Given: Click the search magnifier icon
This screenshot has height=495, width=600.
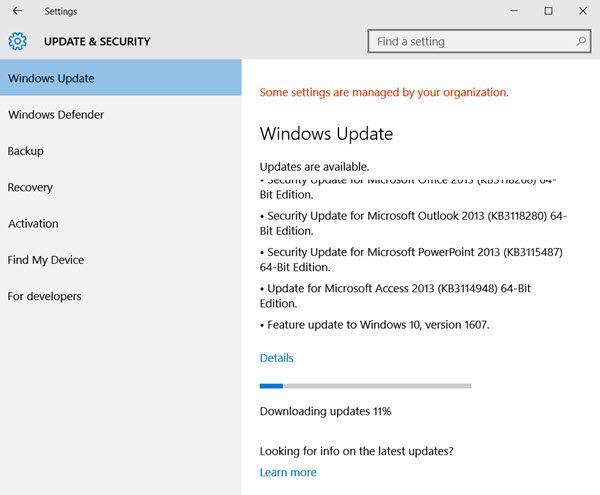Looking at the screenshot, I should 581,41.
